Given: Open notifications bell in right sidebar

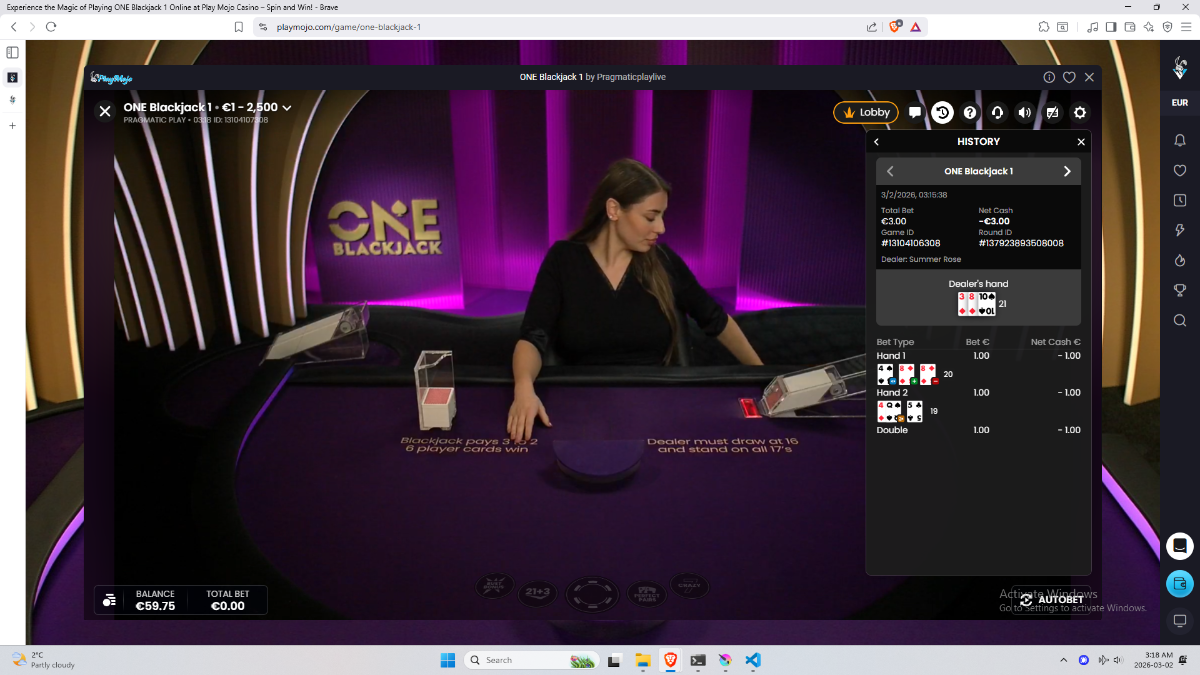Looking at the screenshot, I should 1180,141.
